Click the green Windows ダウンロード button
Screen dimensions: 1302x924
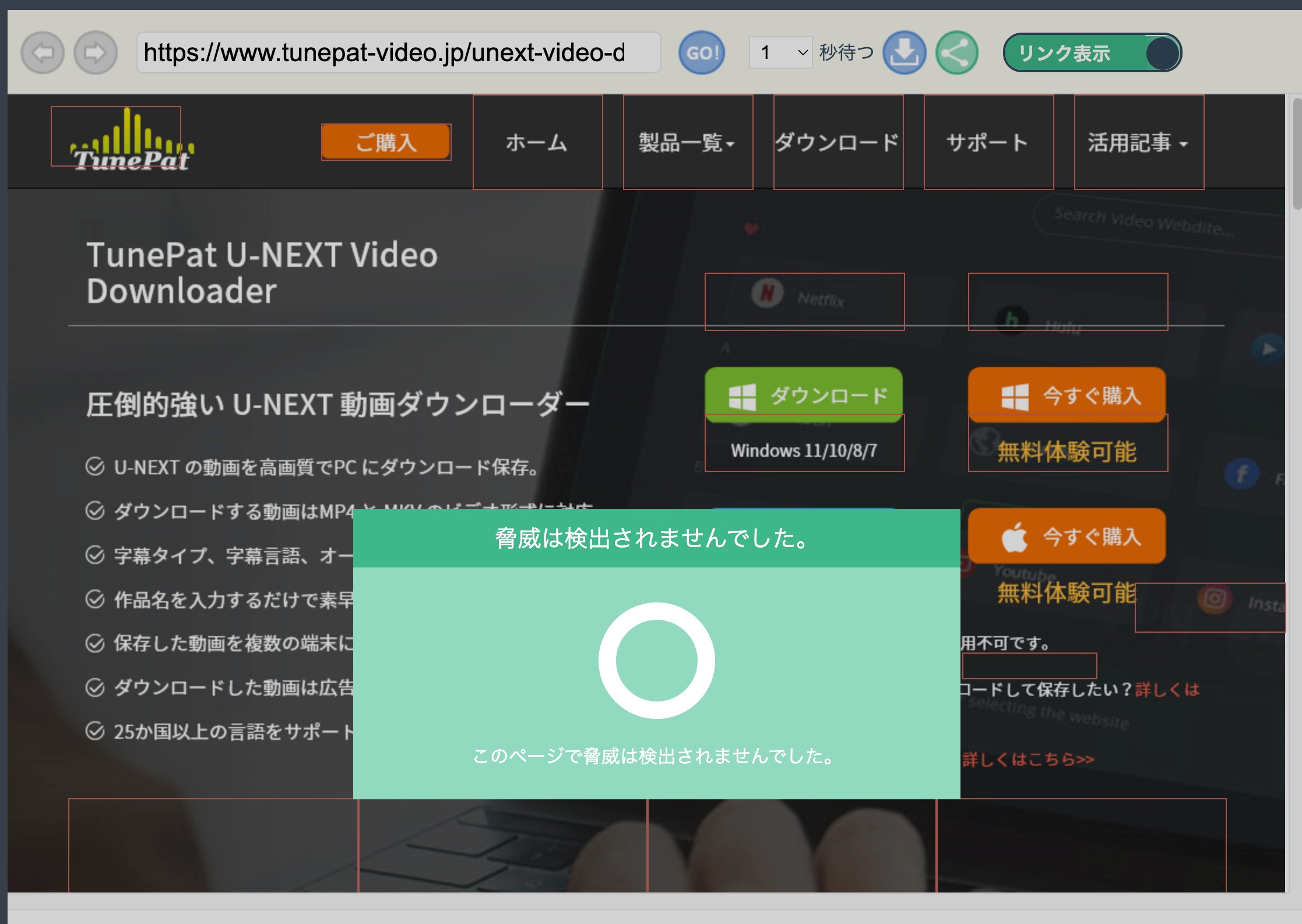804,395
